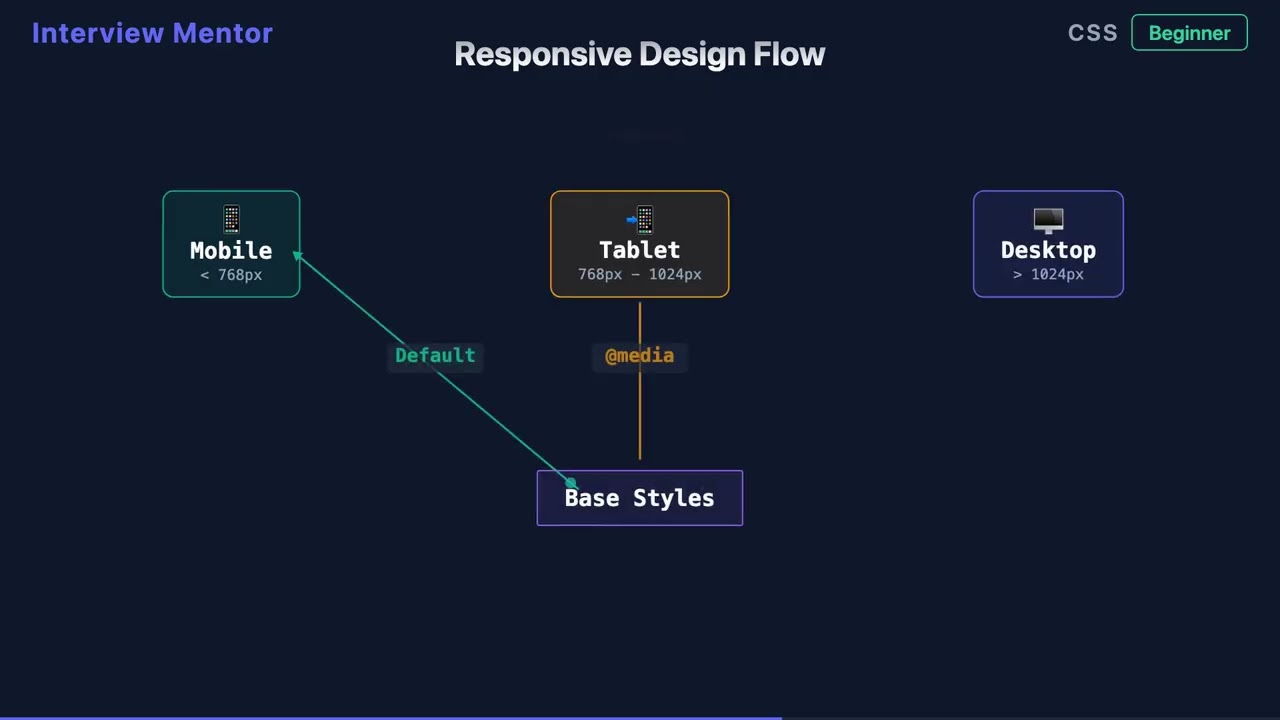The height and width of the screenshot is (720, 1280).
Task: Click the @media connector label
Action: (x=640, y=355)
